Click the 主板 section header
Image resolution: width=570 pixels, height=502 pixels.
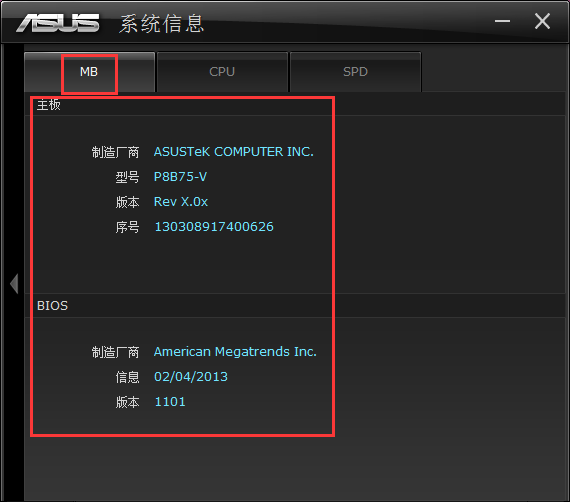click(x=49, y=105)
